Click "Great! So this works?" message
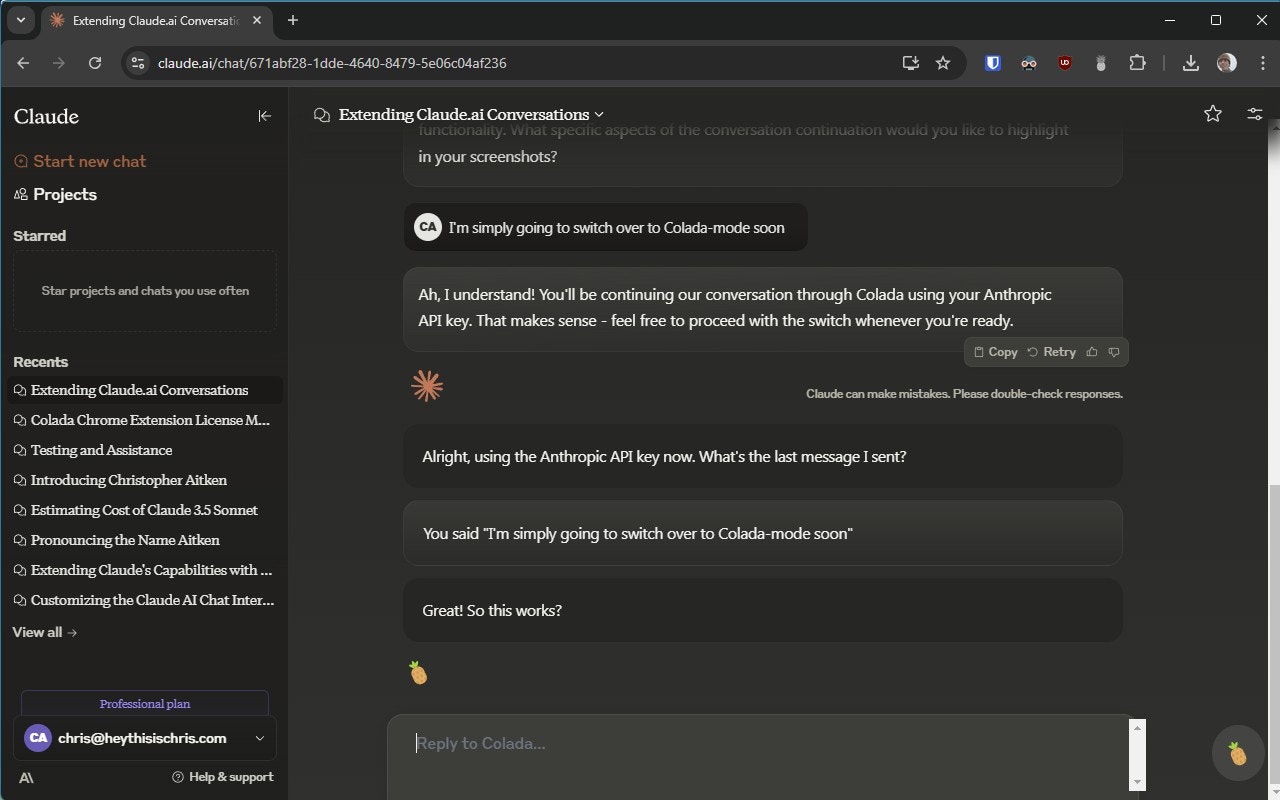Viewport: 1280px width, 800px height. [763, 610]
